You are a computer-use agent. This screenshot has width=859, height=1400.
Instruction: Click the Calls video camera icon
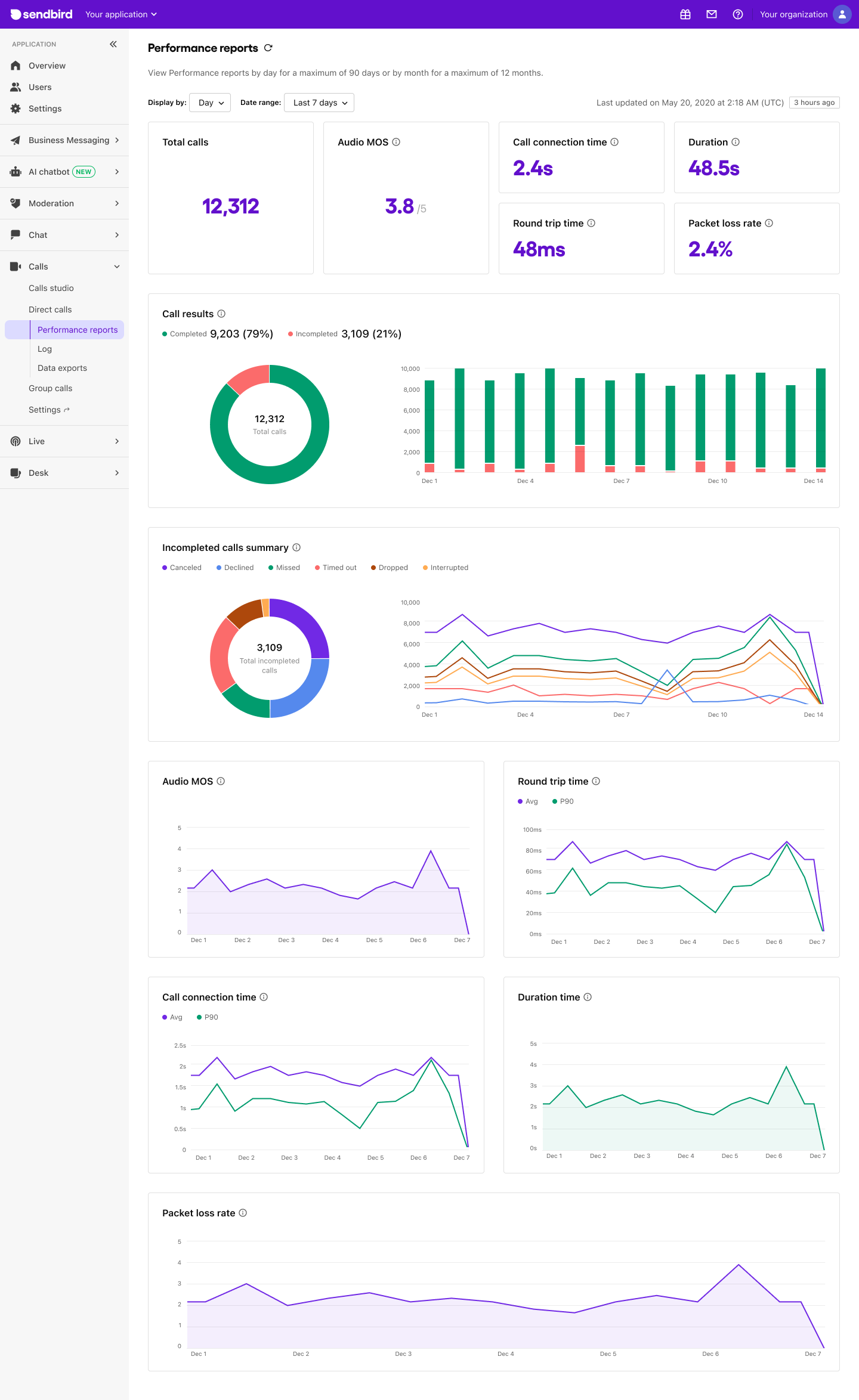[x=16, y=267]
